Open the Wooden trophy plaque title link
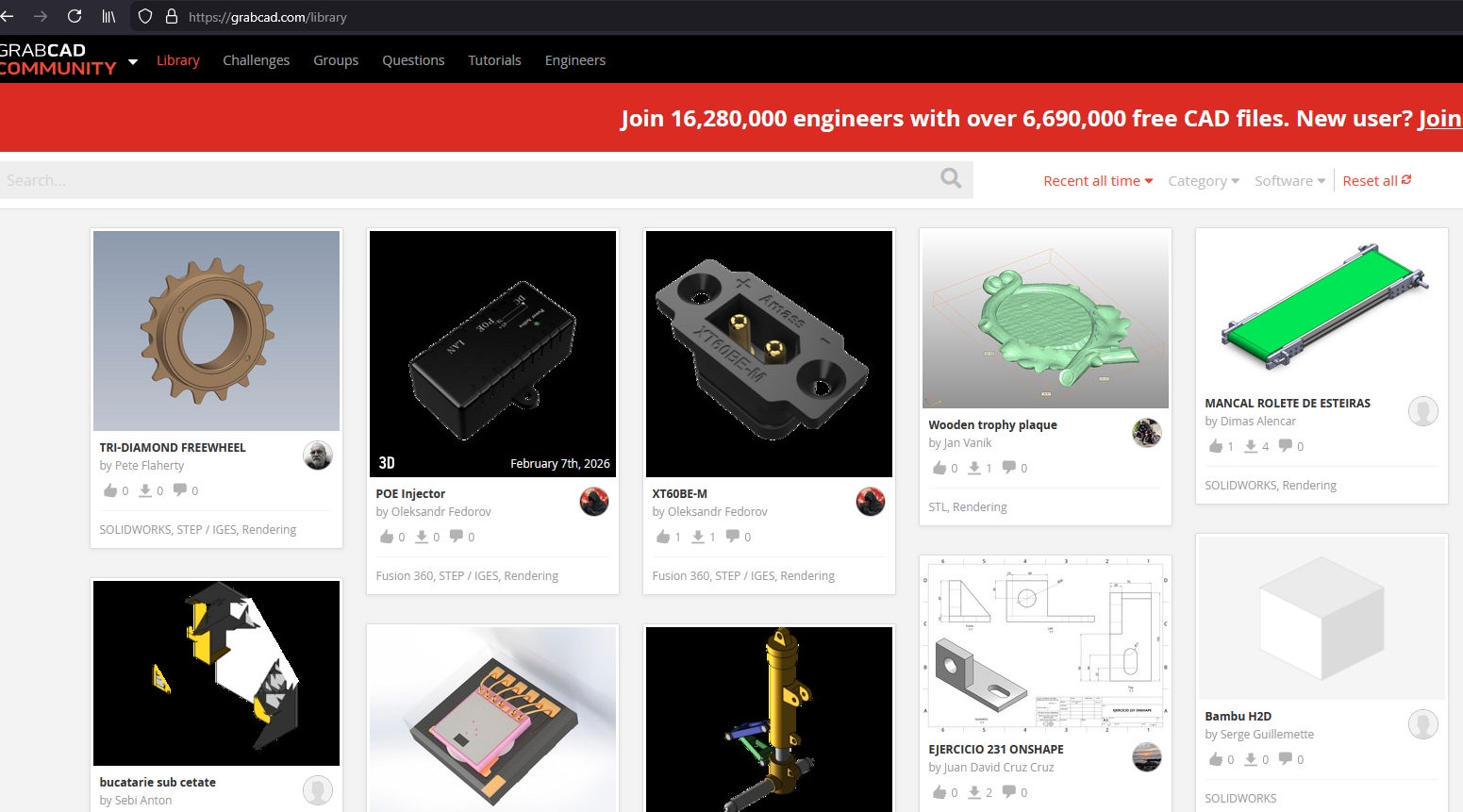The width and height of the screenshot is (1463, 812). point(992,425)
